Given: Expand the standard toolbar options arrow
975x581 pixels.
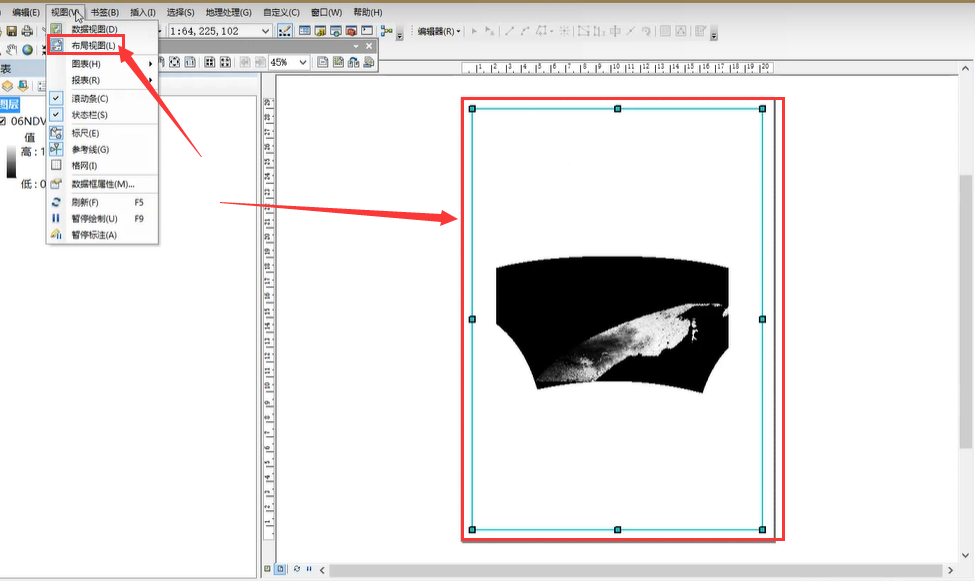Looking at the screenshot, I should [x=400, y=34].
